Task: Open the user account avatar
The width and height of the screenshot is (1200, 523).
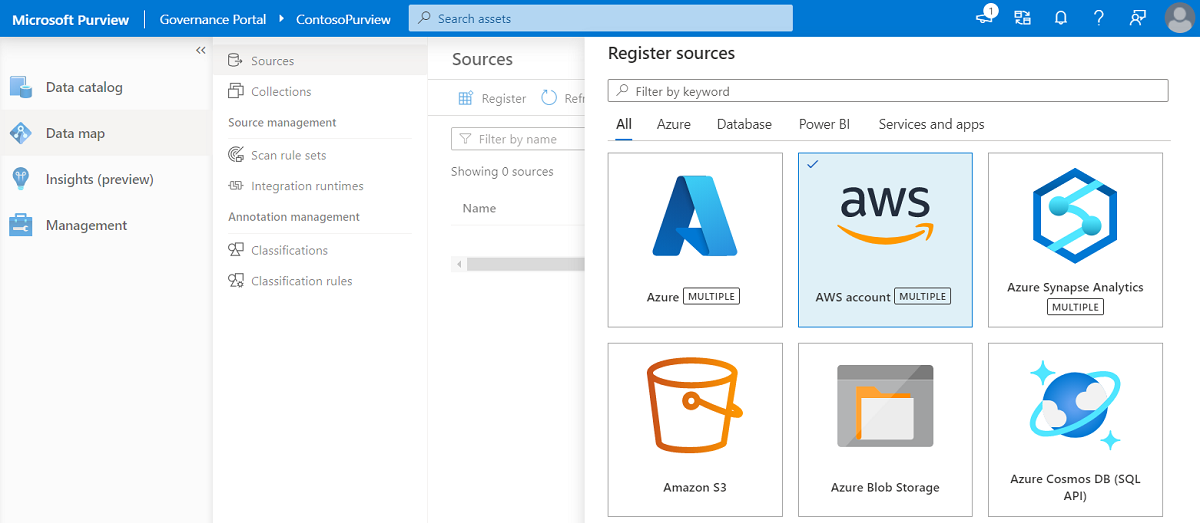Action: pyautogui.click(x=1179, y=18)
